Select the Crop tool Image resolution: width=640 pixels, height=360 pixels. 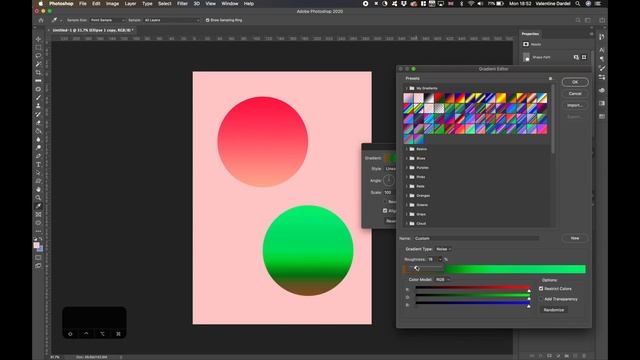38,72
